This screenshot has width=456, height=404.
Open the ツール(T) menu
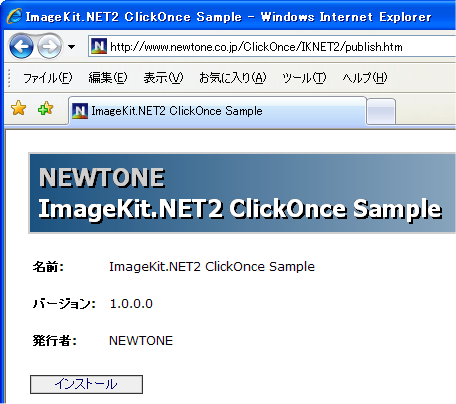304,78
